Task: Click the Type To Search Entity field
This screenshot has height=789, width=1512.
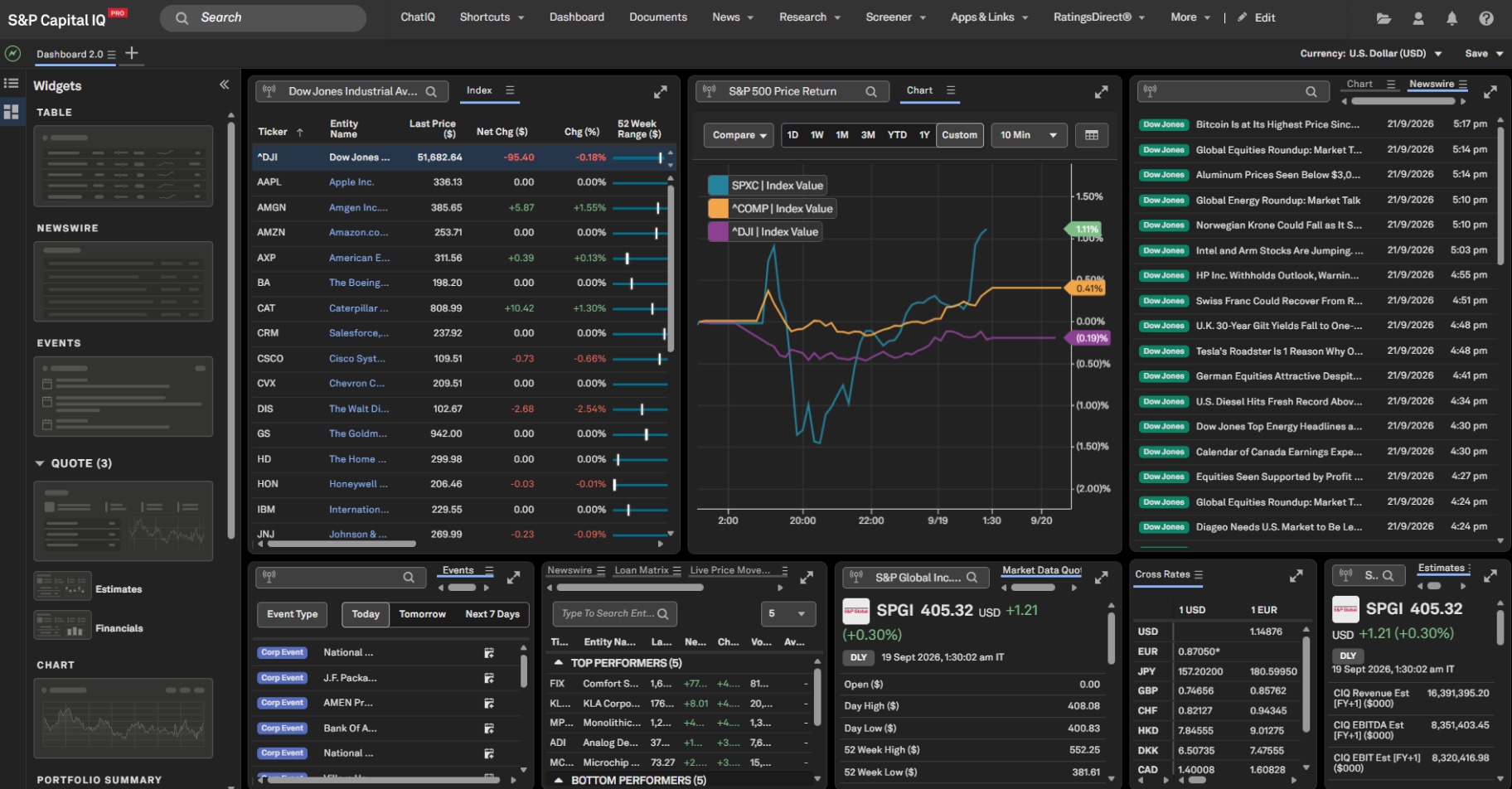Action: 614,614
